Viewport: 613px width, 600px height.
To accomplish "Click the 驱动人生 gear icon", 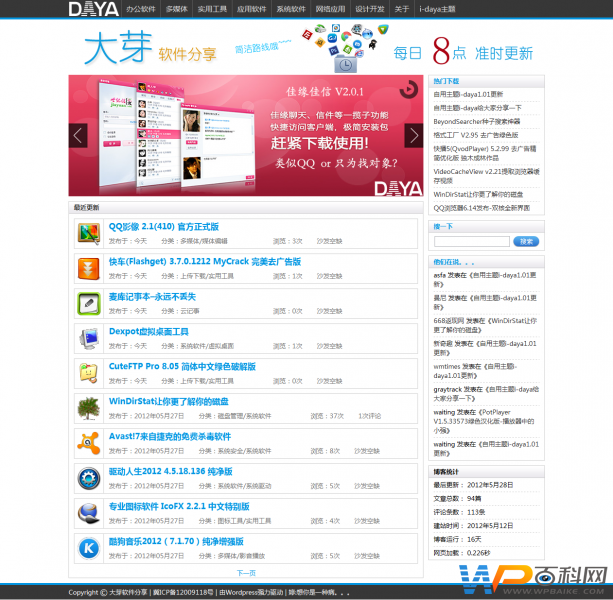I will [89, 478].
